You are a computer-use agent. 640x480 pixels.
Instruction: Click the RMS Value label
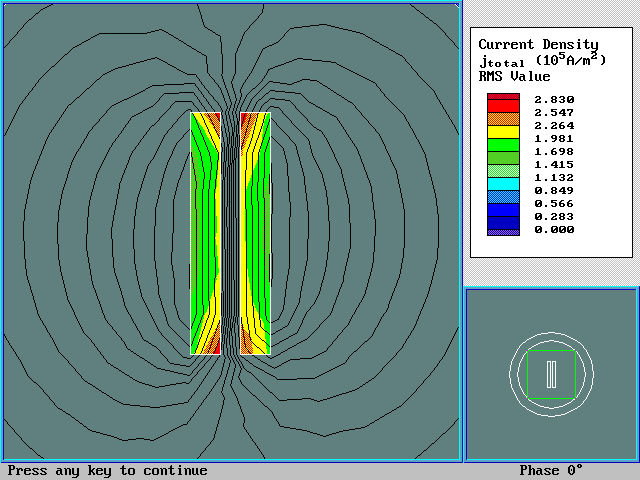point(514,76)
